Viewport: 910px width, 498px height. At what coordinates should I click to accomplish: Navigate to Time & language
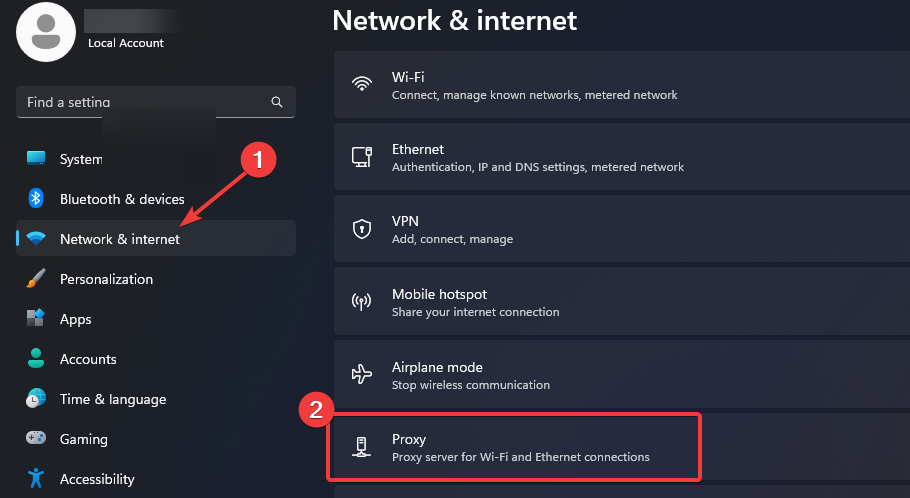(x=112, y=399)
